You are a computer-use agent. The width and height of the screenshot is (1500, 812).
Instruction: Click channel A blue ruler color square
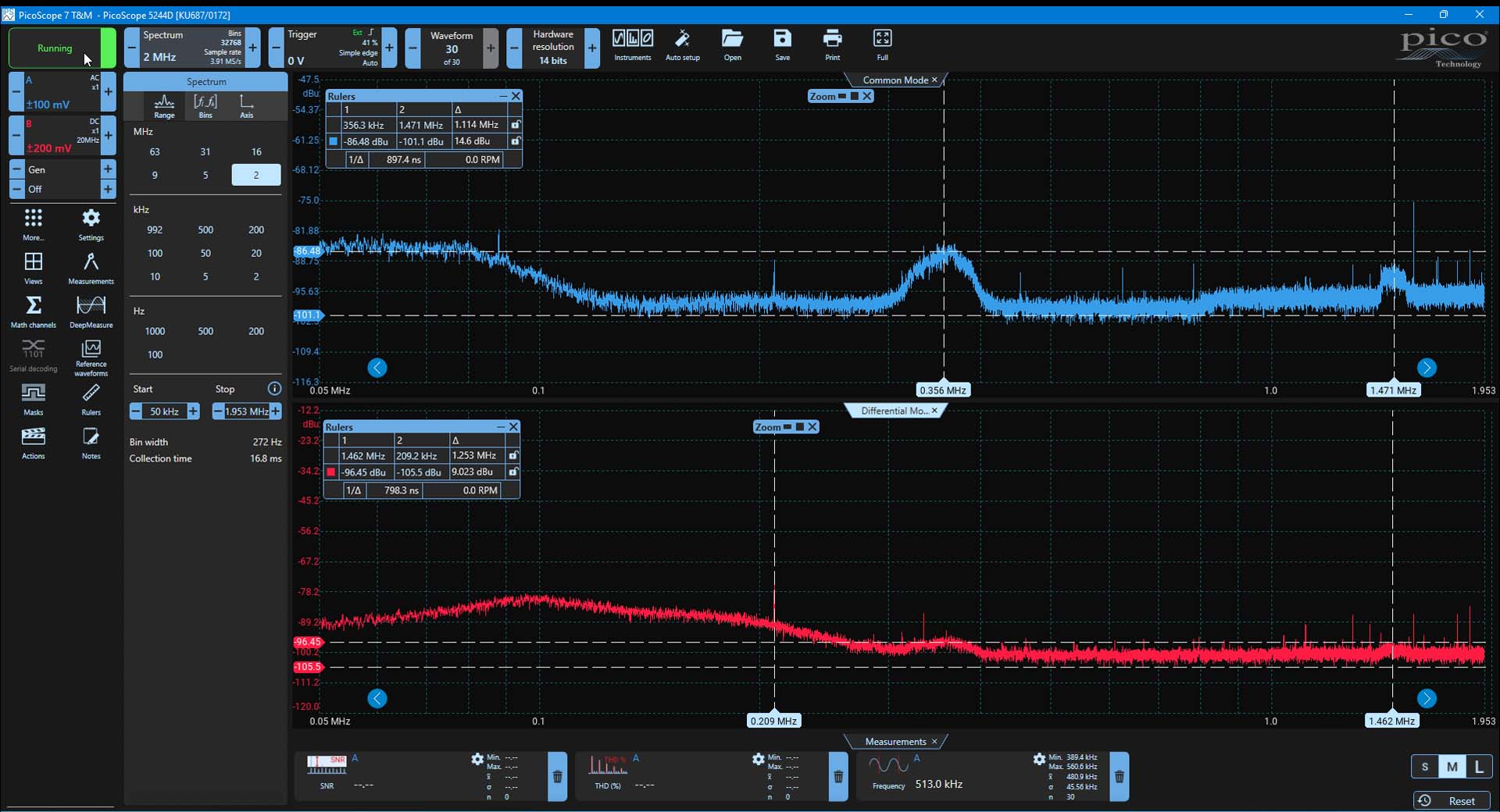click(x=334, y=141)
